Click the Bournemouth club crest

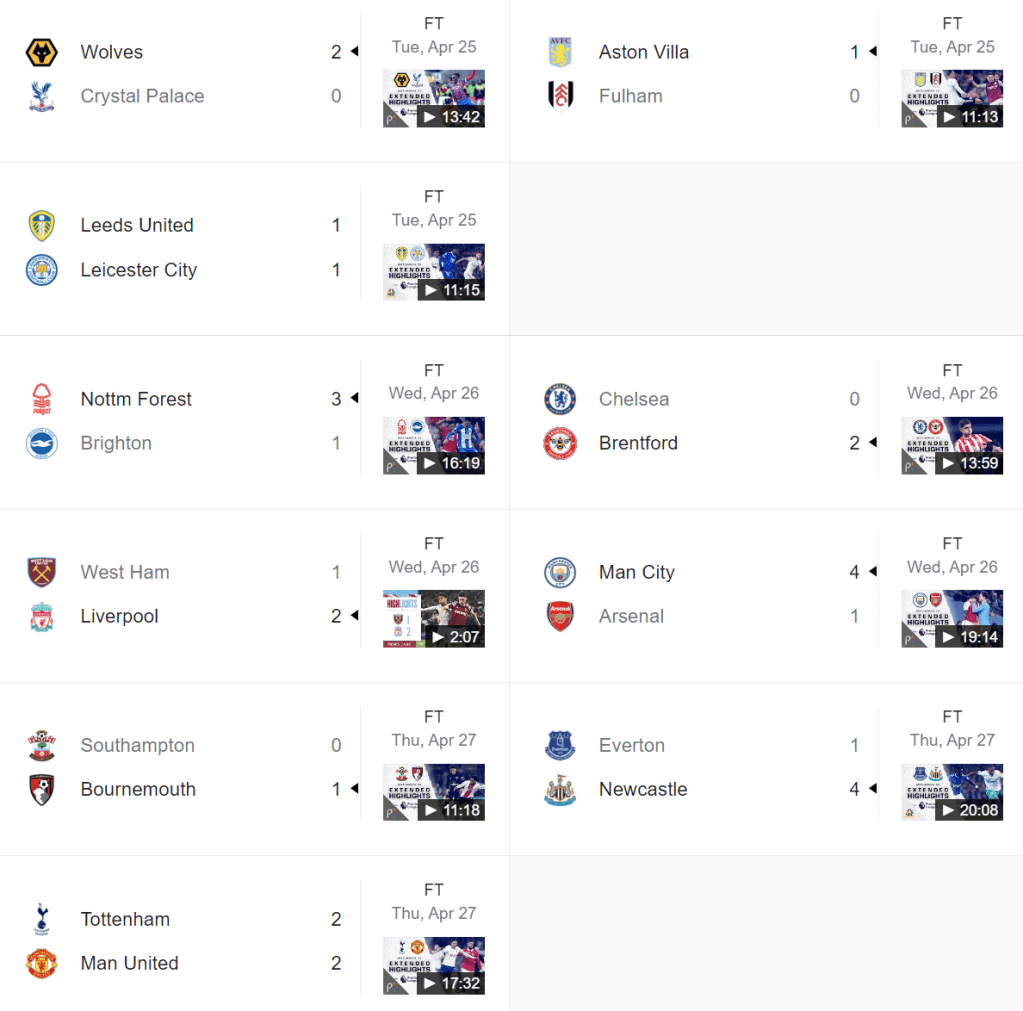[x=41, y=789]
